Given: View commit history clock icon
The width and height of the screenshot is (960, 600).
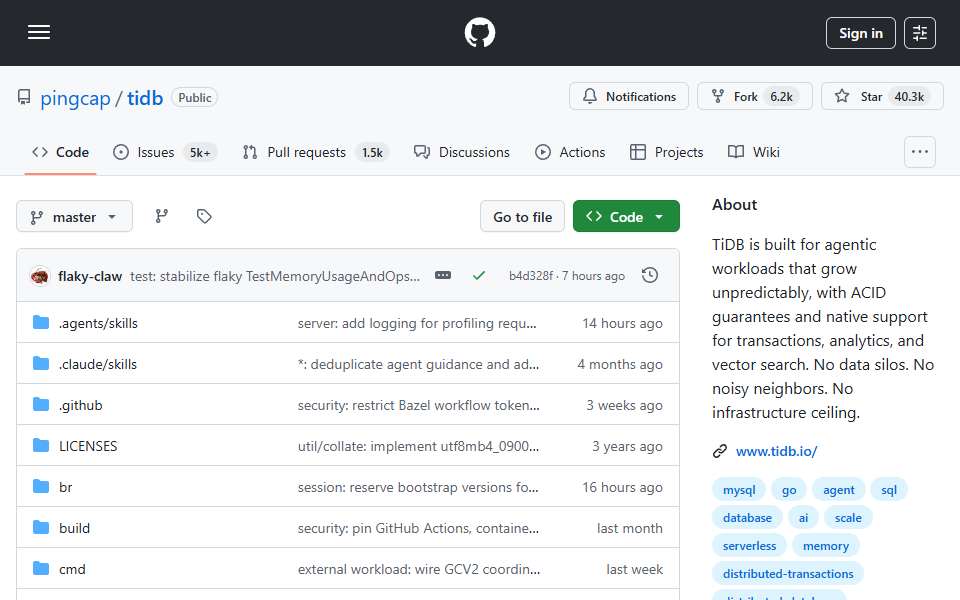Looking at the screenshot, I should pos(650,276).
